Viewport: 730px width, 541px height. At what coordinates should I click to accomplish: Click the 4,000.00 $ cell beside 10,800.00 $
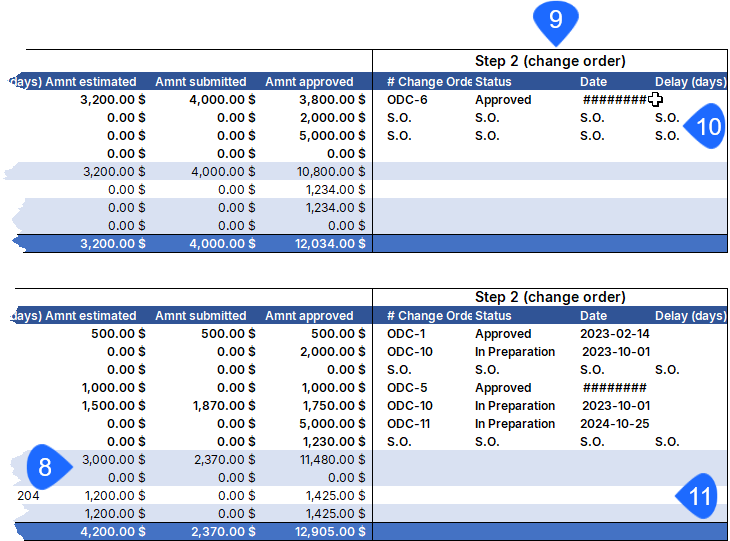tap(223, 172)
